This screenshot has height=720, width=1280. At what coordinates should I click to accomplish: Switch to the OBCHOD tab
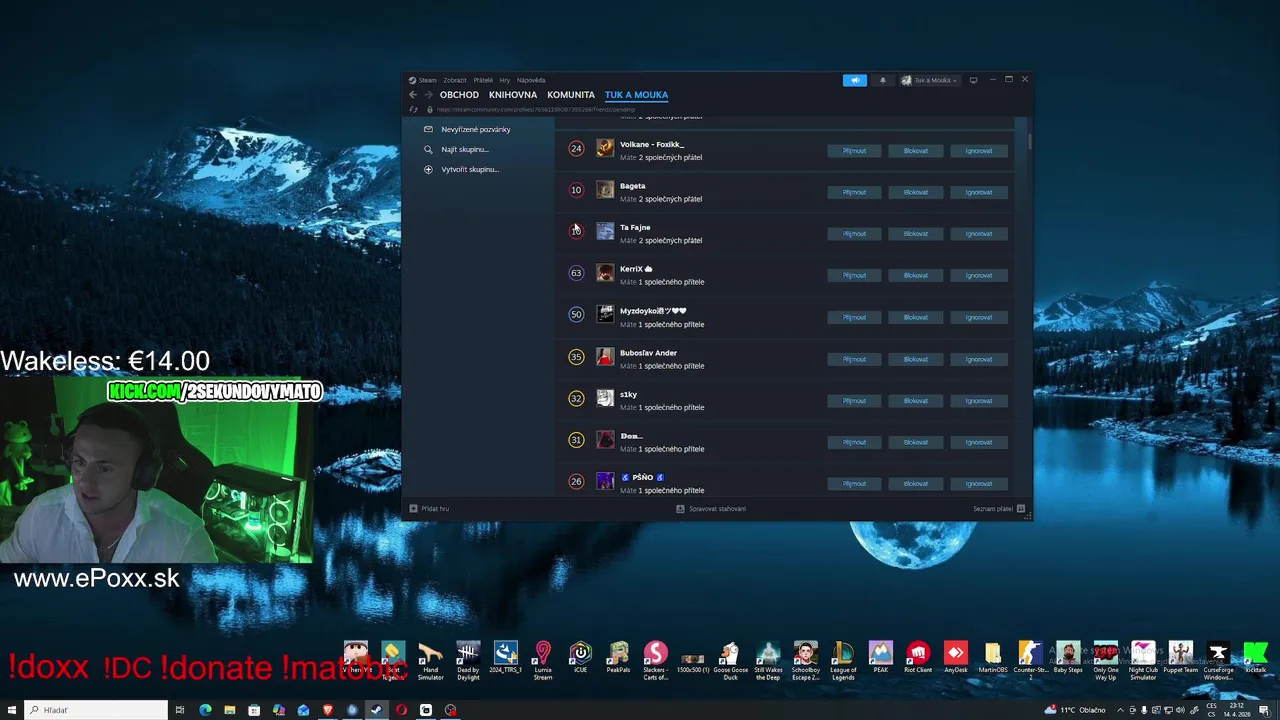pos(459,95)
